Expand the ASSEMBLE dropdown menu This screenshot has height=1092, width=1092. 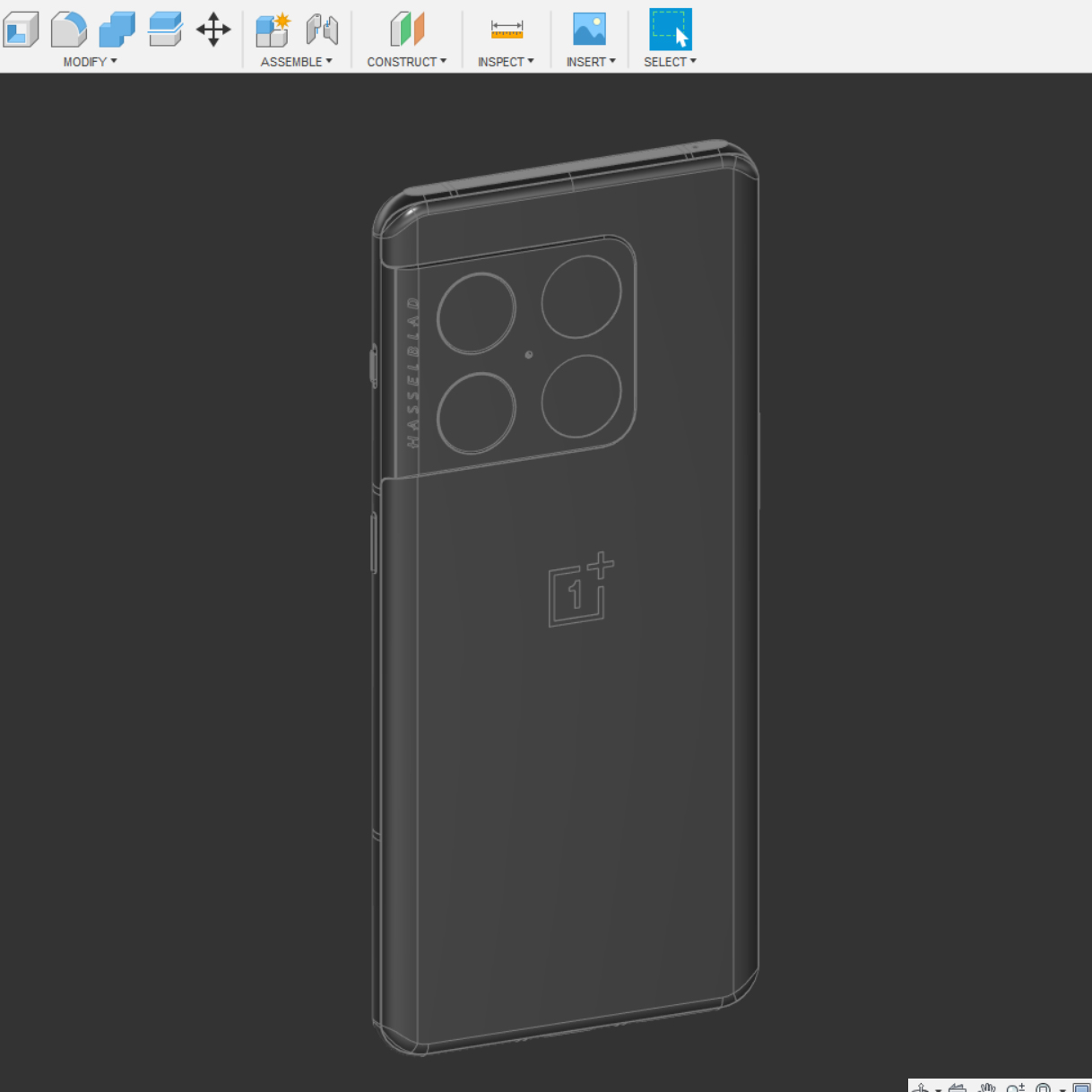click(x=297, y=62)
